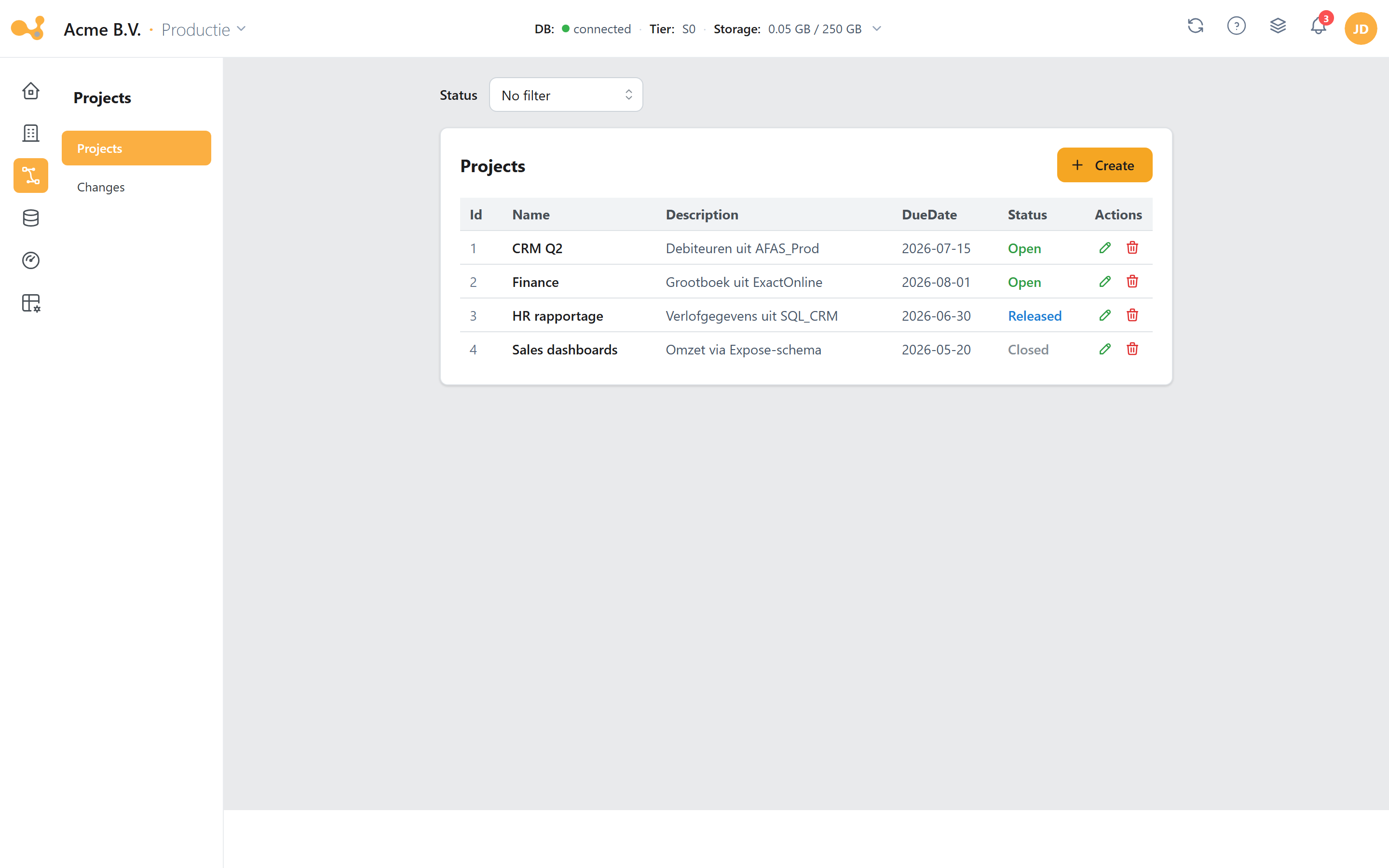Open the table settings icon in sidebar
This screenshot has width=1389, height=868.
coord(31,303)
